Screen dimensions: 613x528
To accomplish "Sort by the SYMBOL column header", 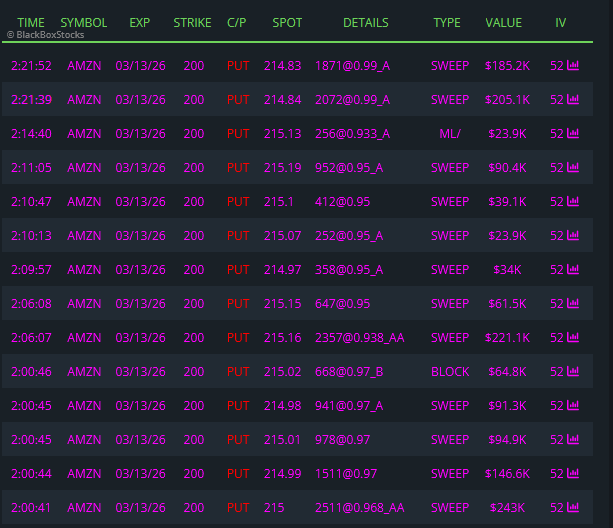I will tap(84, 23).
